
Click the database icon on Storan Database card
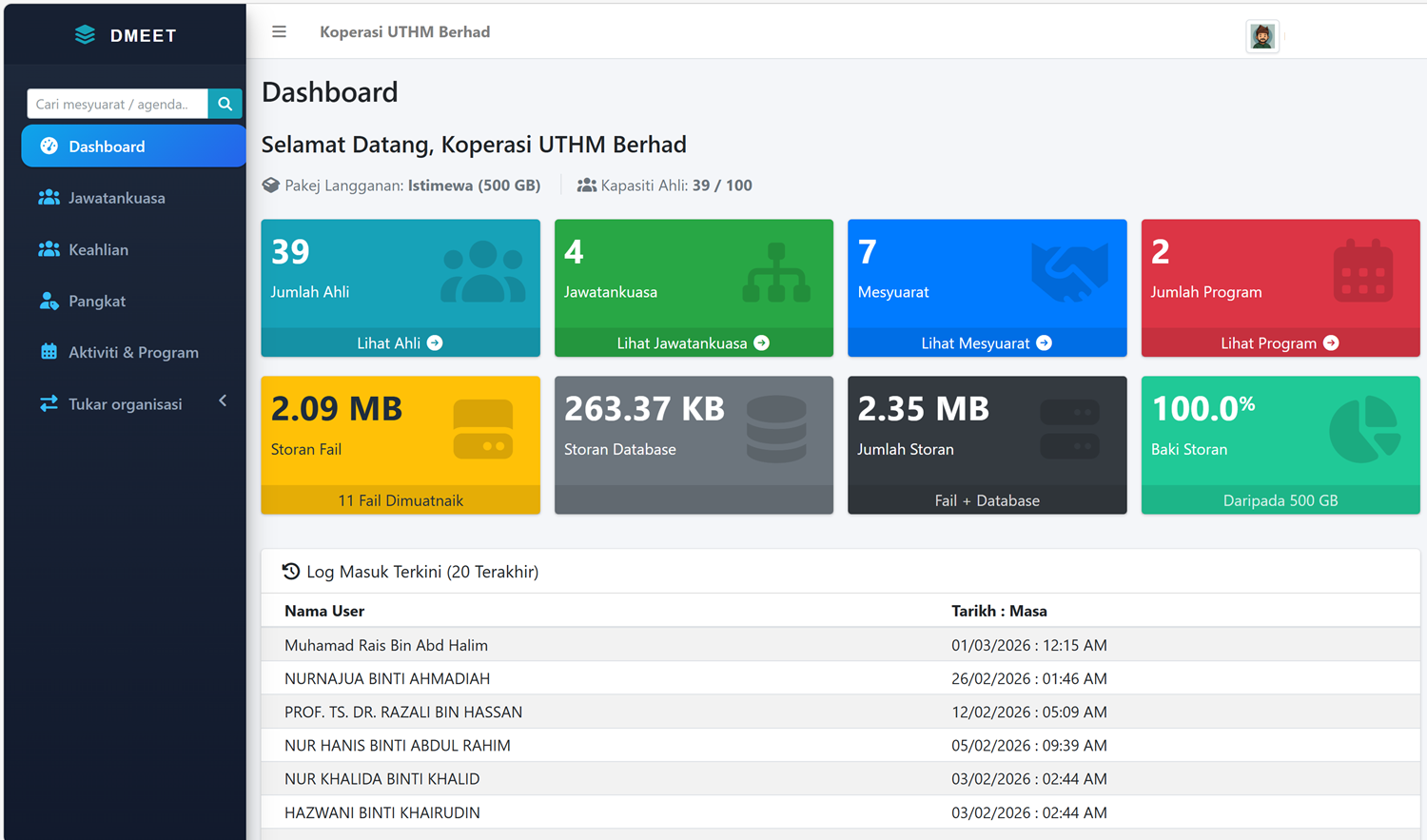pos(776,429)
